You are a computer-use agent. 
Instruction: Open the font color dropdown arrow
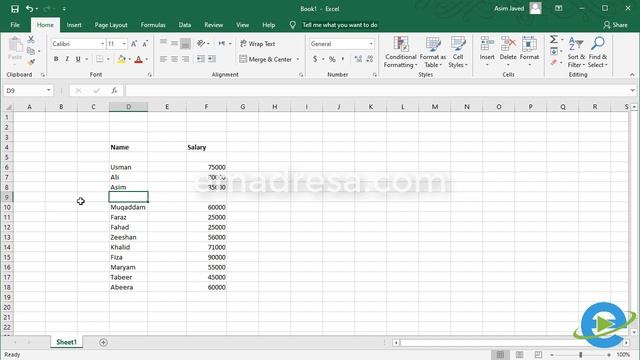click(x=147, y=60)
